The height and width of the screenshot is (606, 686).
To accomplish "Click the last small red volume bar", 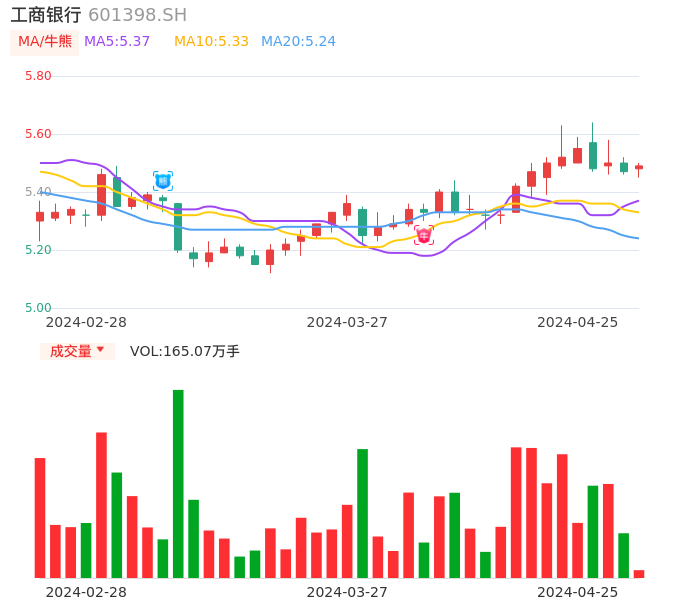I will point(639,574).
